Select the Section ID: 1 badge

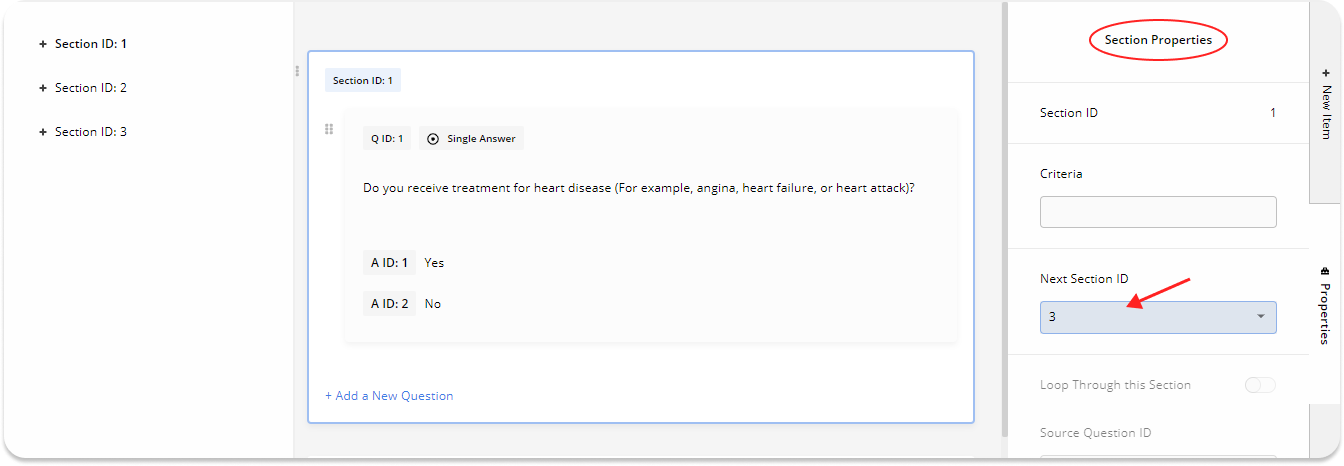click(x=363, y=81)
